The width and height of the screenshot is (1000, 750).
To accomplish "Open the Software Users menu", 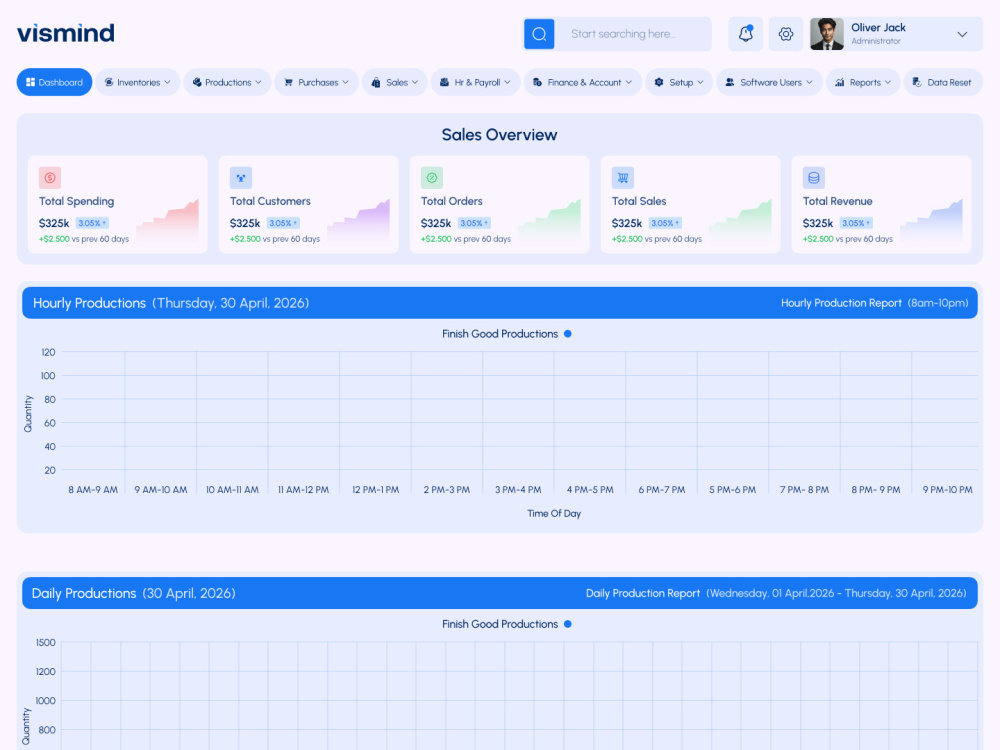I will (769, 82).
